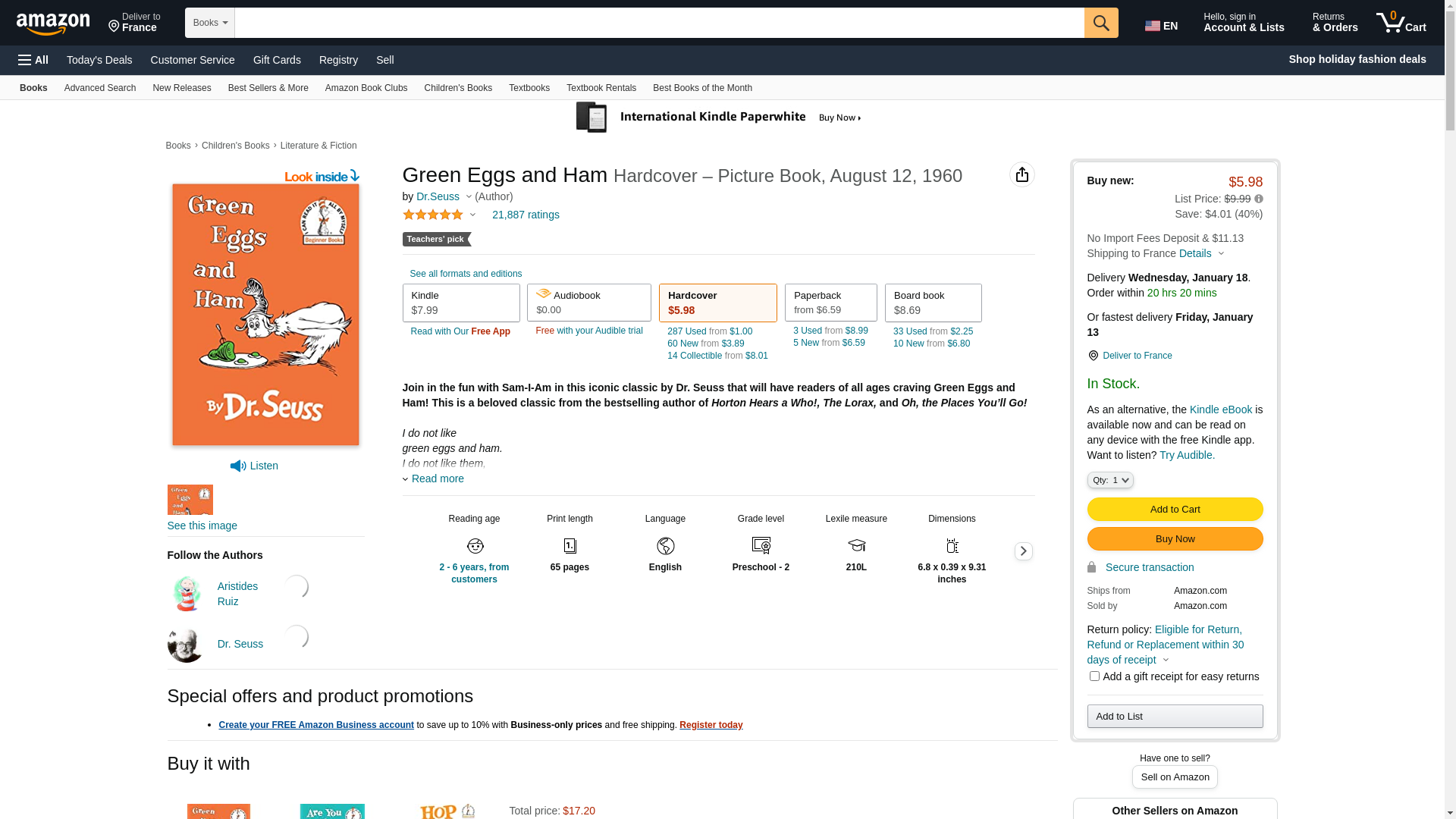The image size is (1456, 819).
Task: Click the search magnifier button
Action: pos(1100,23)
